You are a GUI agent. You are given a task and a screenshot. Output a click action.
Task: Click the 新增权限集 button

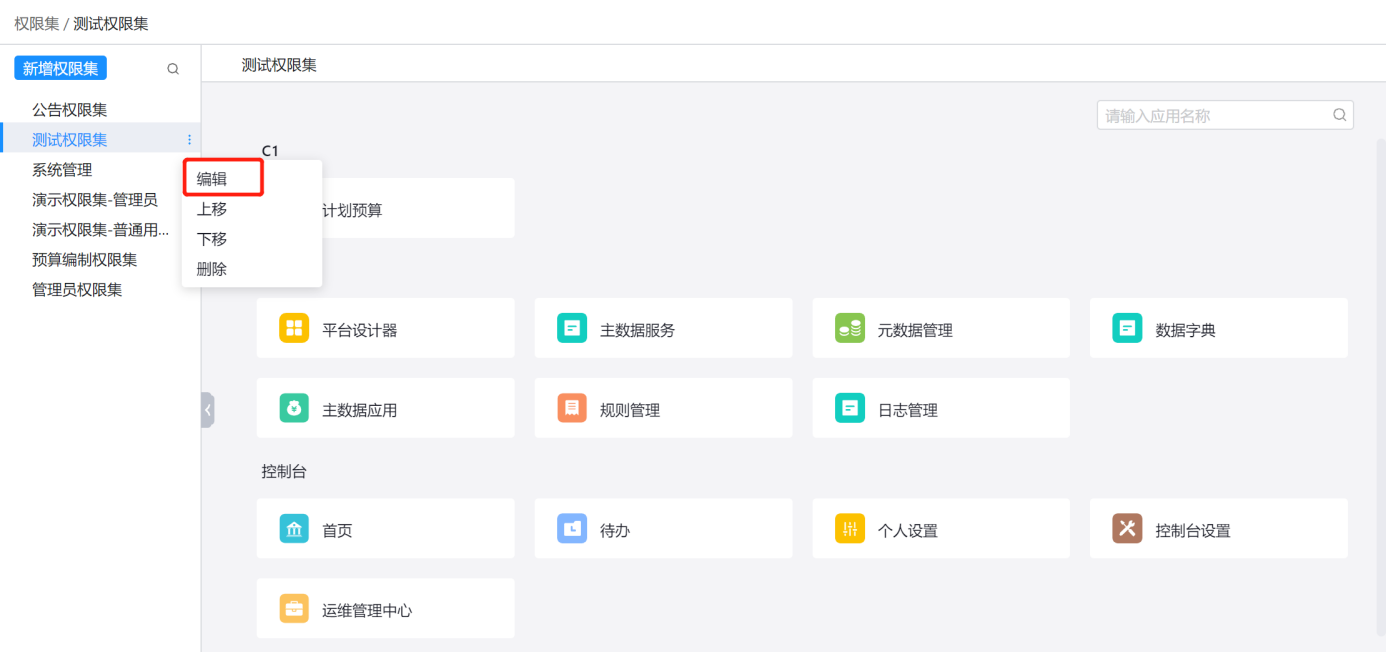(x=60, y=68)
